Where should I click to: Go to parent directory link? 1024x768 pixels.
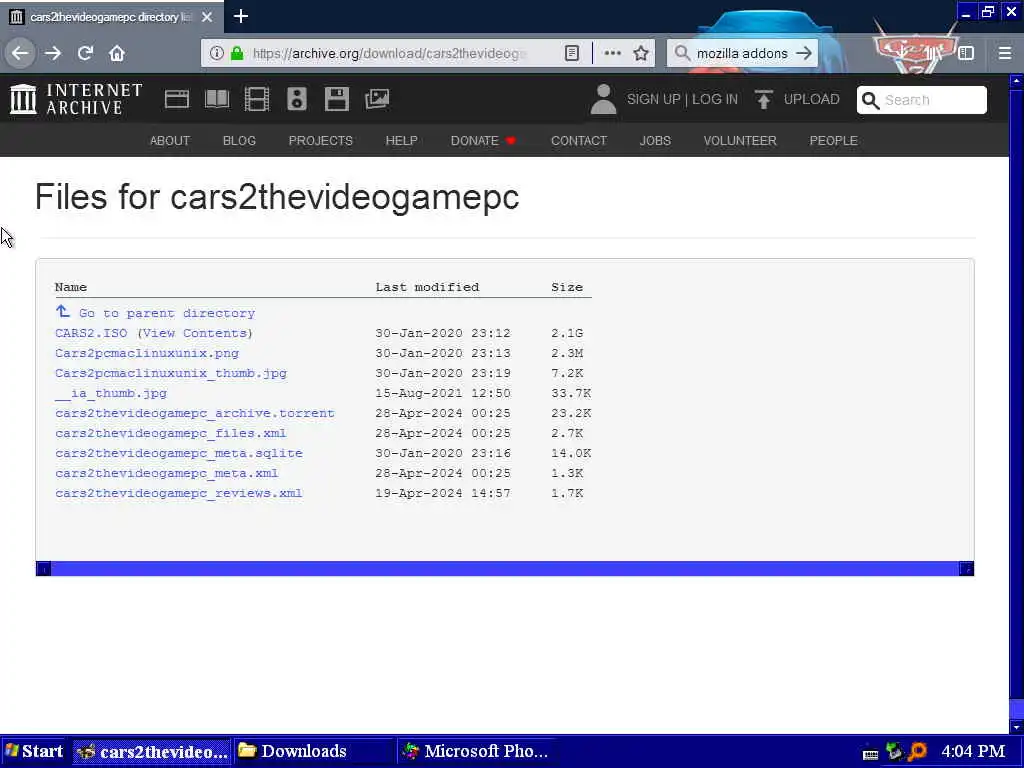(x=155, y=313)
